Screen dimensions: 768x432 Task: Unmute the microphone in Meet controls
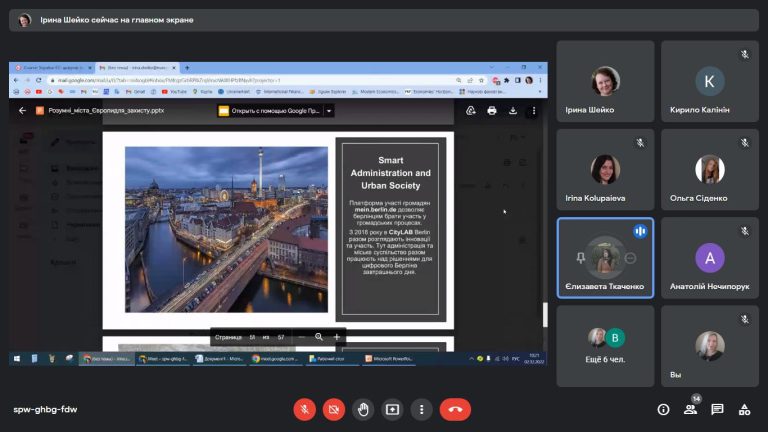[x=304, y=409]
